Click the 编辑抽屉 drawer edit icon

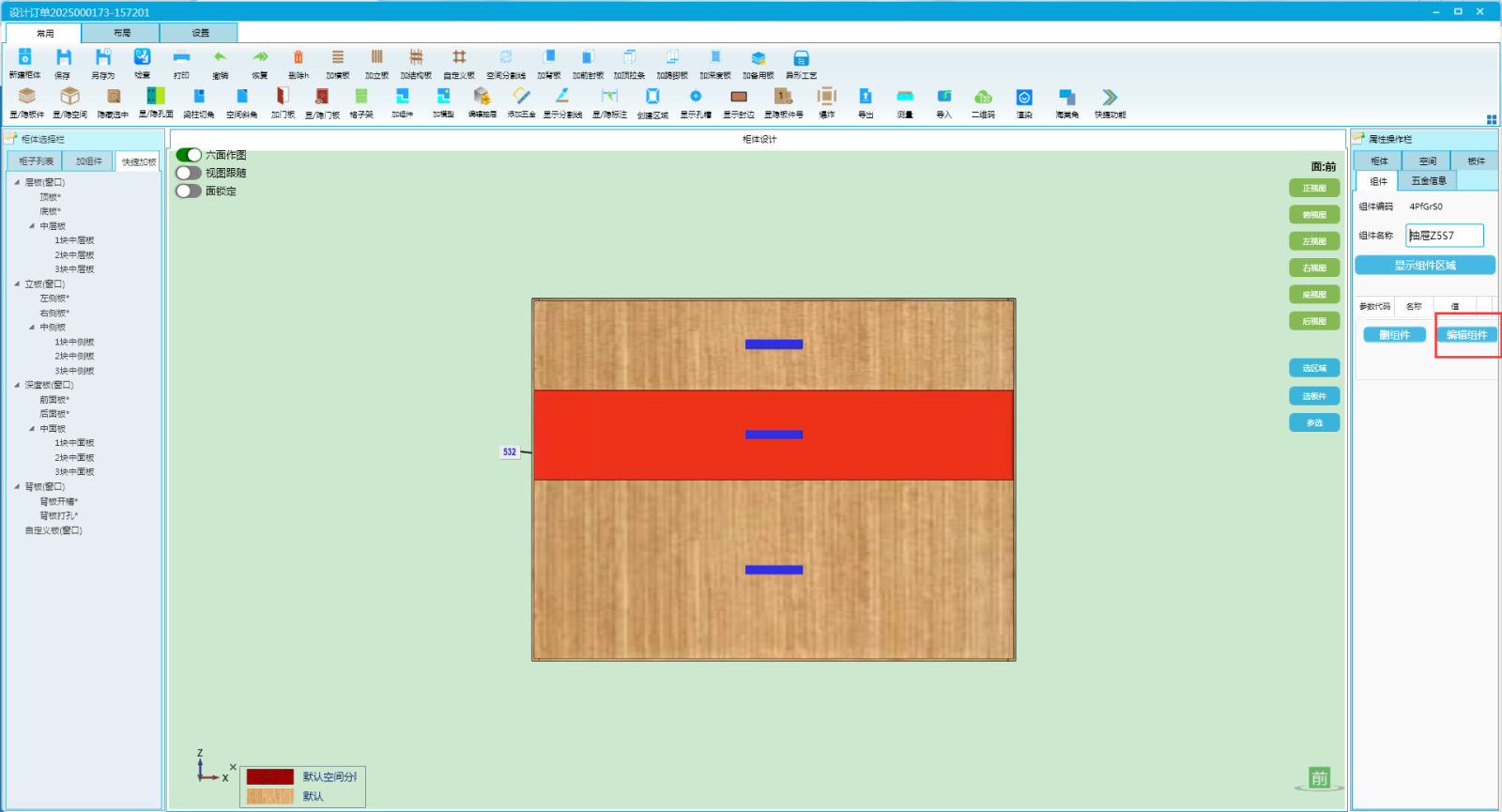[x=482, y=97]
